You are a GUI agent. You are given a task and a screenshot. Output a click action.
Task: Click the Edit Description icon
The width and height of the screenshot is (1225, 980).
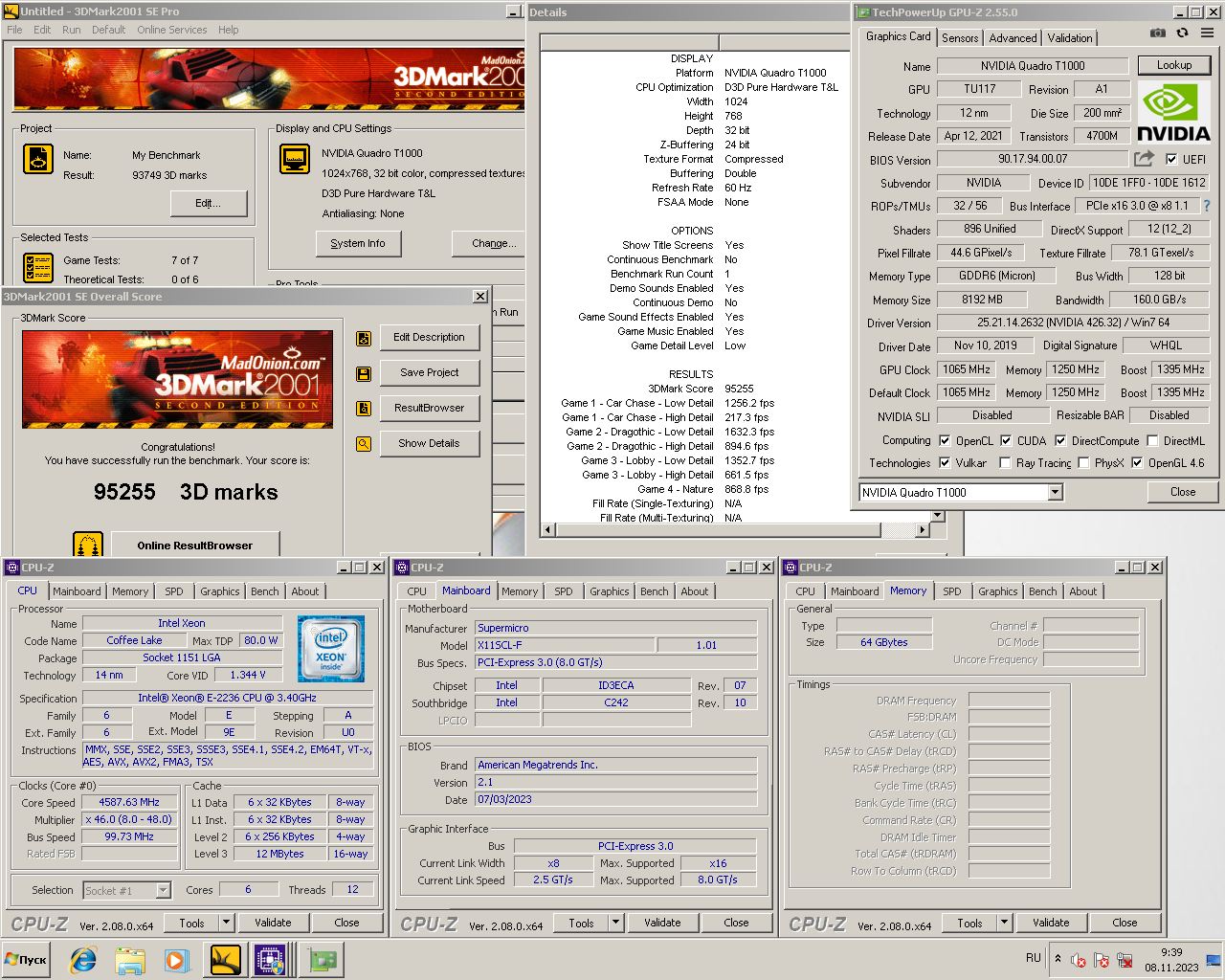click(363, 338)
